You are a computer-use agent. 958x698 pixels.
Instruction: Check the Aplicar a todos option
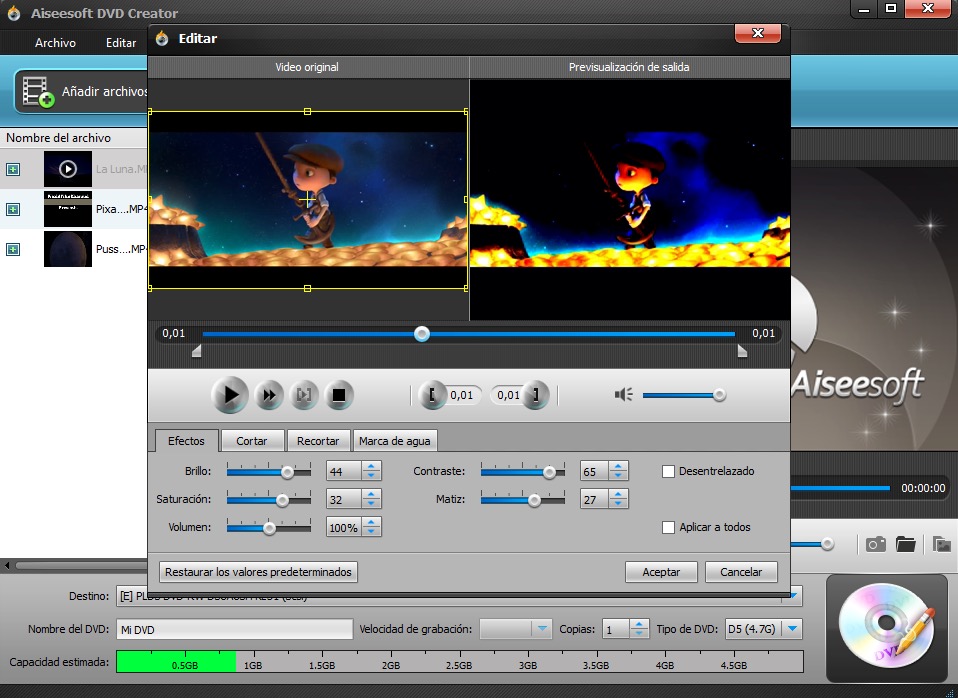tap(668, 527)
